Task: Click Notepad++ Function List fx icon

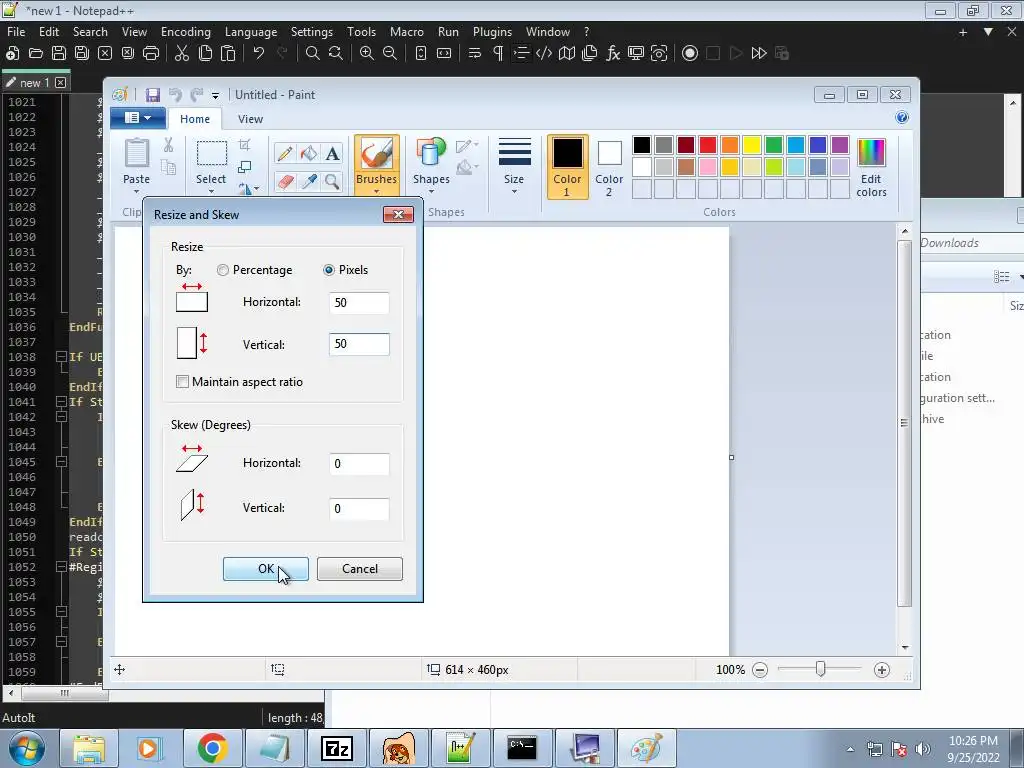Action: coord(613,54)
